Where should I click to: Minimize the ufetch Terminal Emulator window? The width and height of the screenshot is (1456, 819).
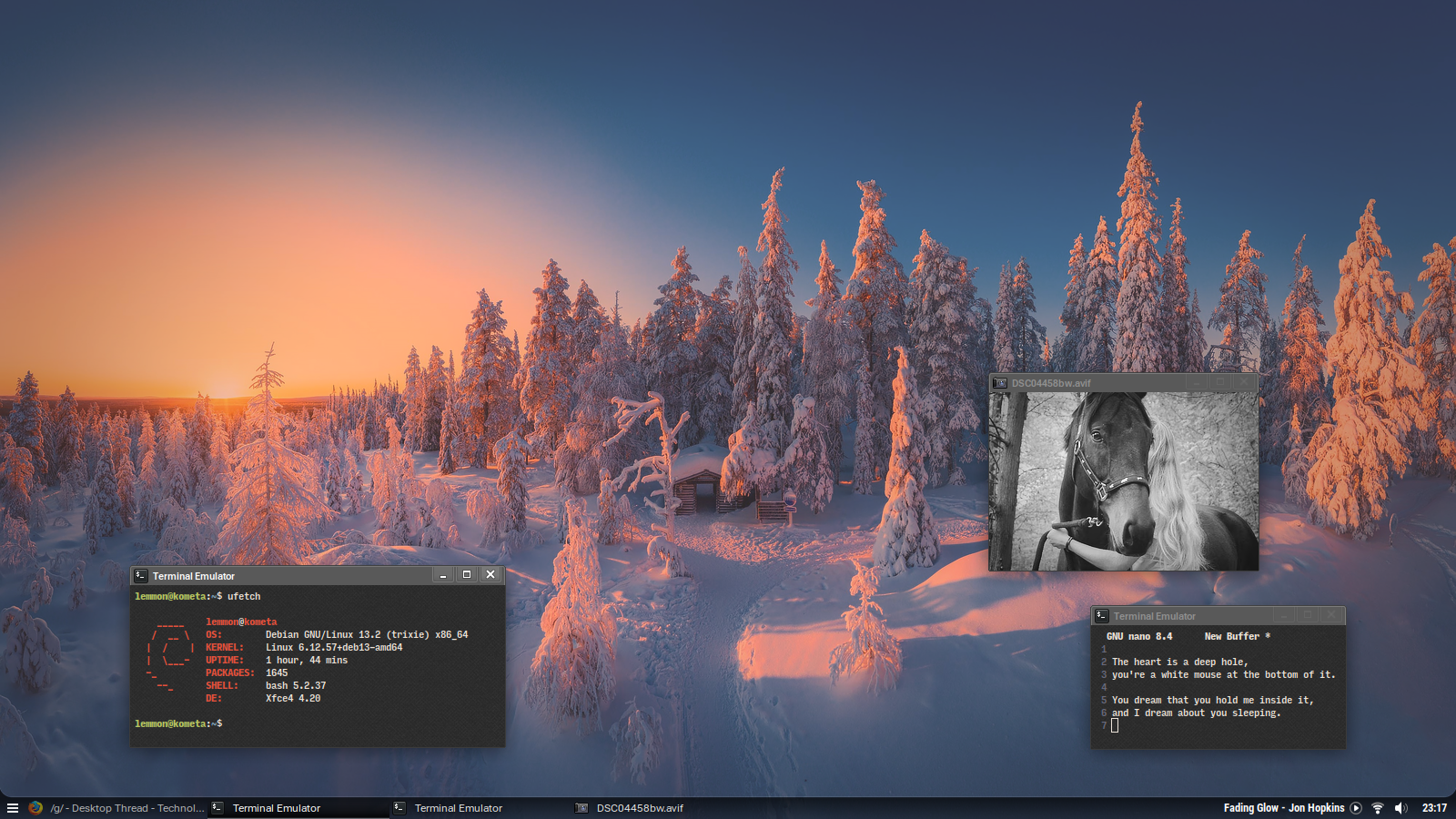443,575
